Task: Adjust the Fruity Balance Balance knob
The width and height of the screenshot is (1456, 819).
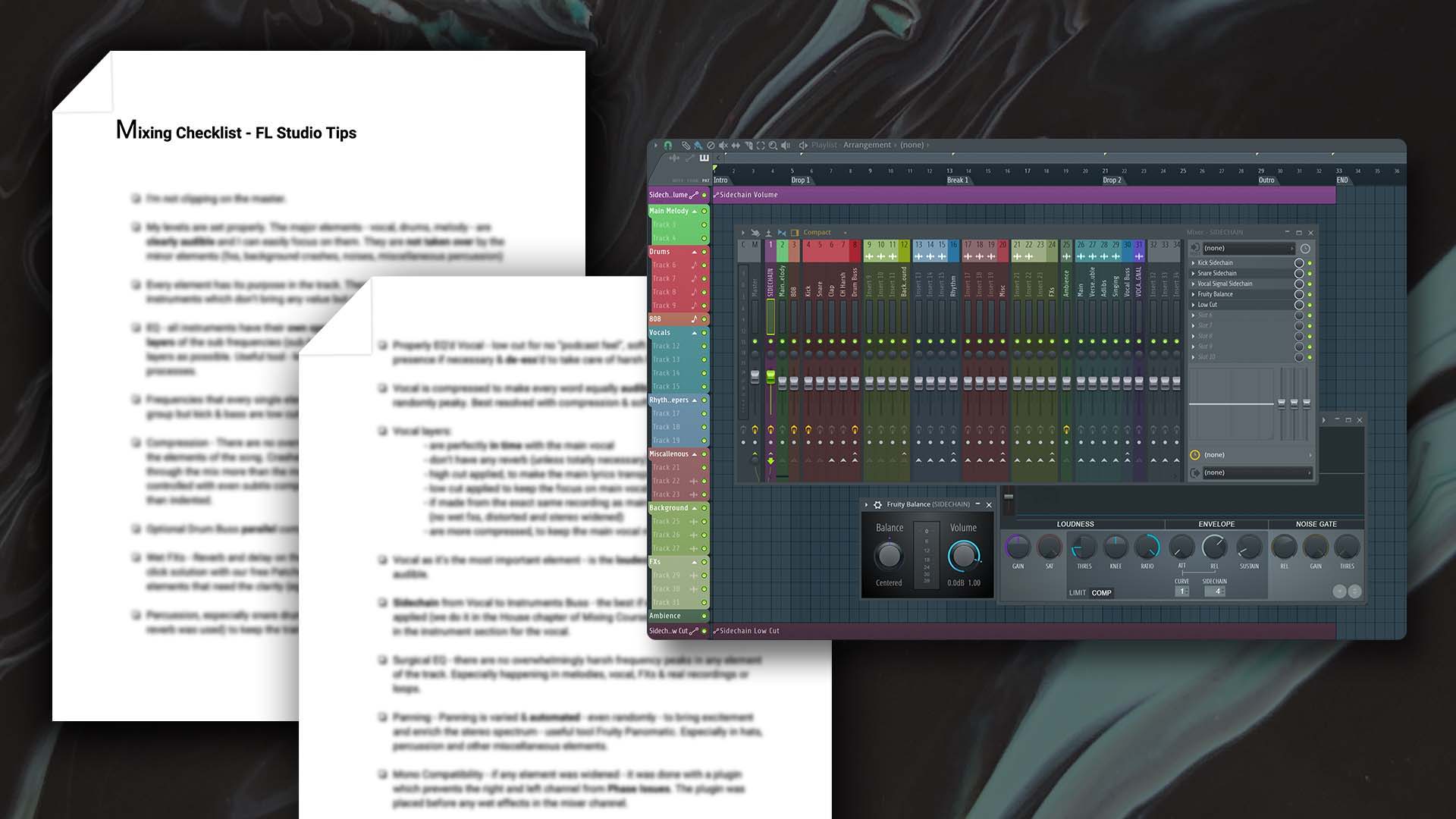Action: [x=889, y=556]
